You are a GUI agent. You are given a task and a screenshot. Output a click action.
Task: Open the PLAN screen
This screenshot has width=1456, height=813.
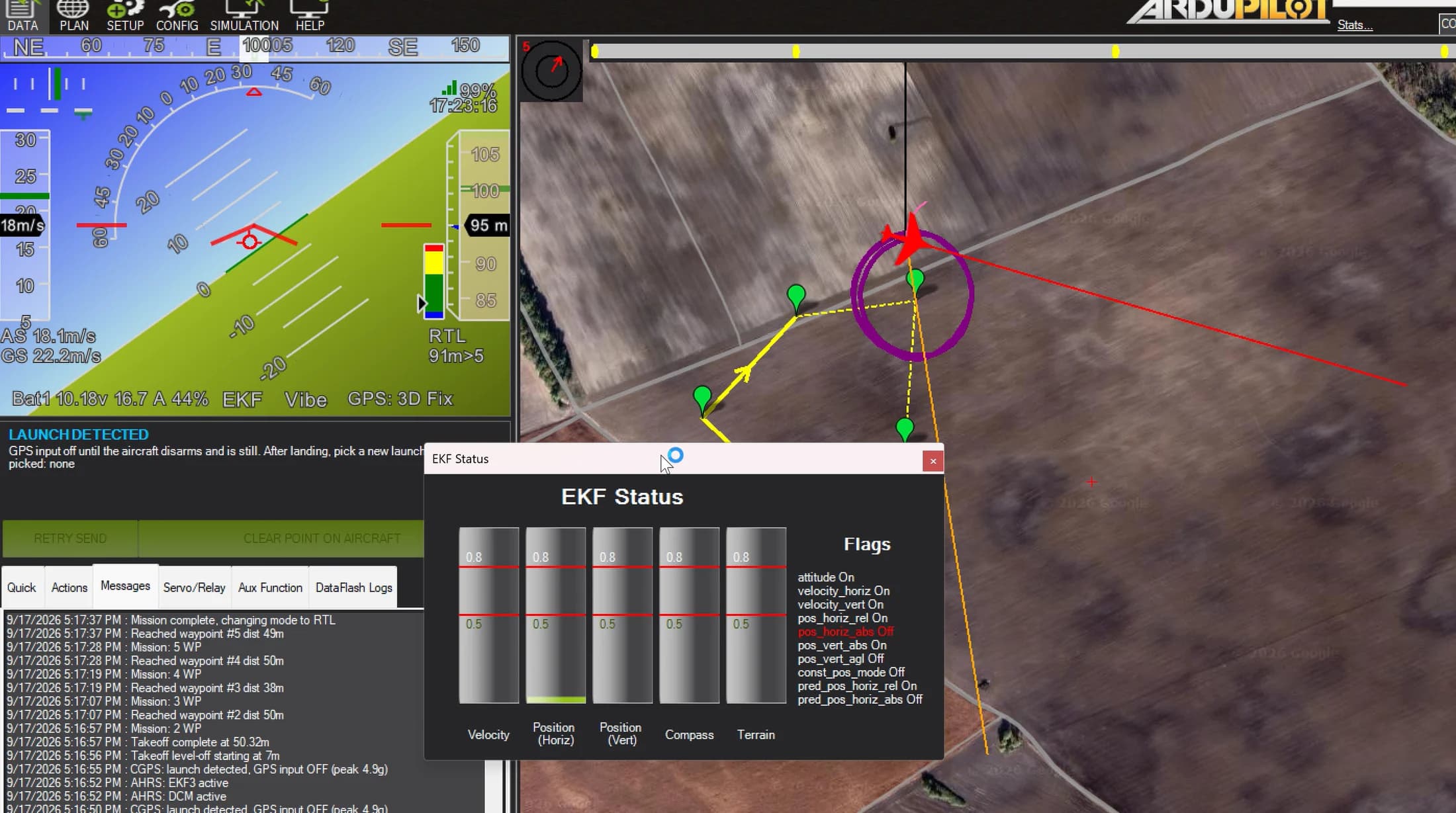click(x=73, y=16)
